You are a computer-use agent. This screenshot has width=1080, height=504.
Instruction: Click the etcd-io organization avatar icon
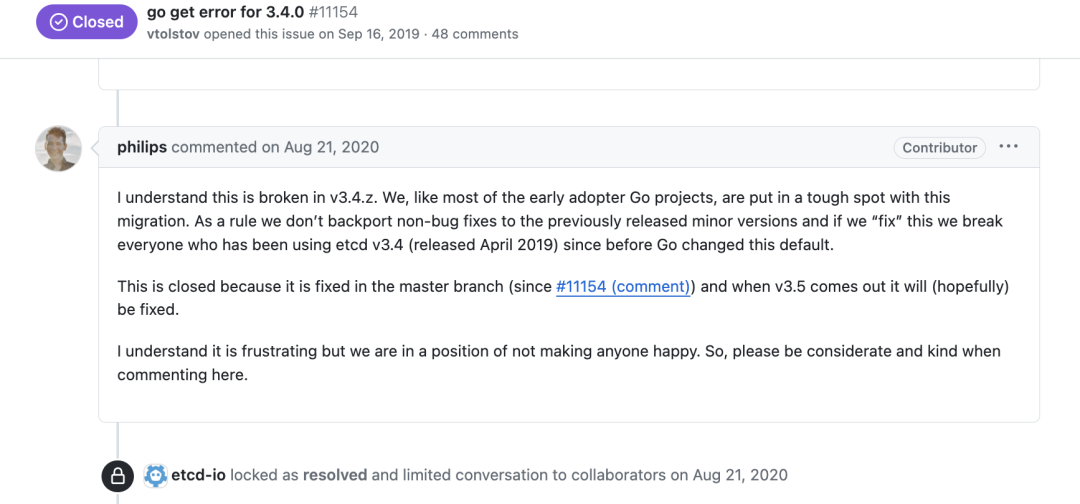(155, 476)
